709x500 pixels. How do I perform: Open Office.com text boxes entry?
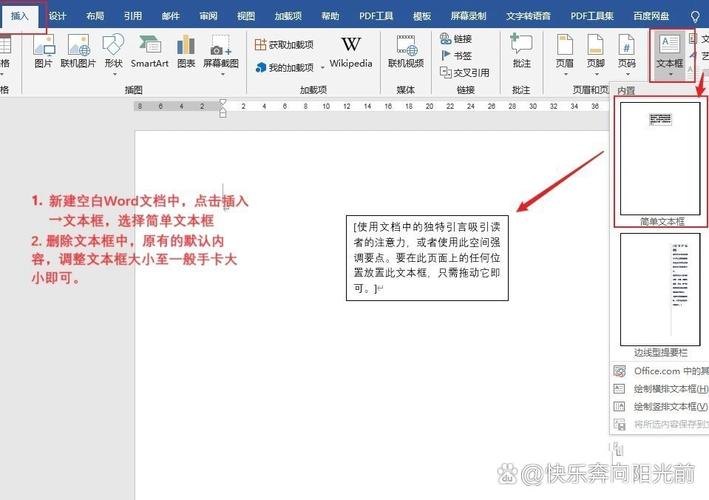[660, 371]
